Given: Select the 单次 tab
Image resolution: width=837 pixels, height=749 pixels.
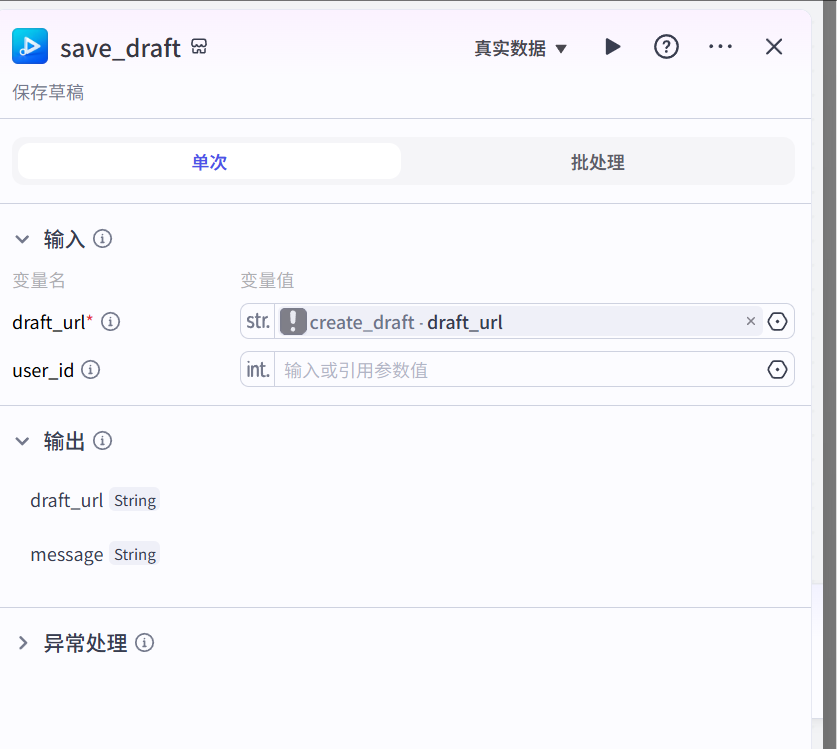Looking at the screenshot, I should (x=208, y=161).
